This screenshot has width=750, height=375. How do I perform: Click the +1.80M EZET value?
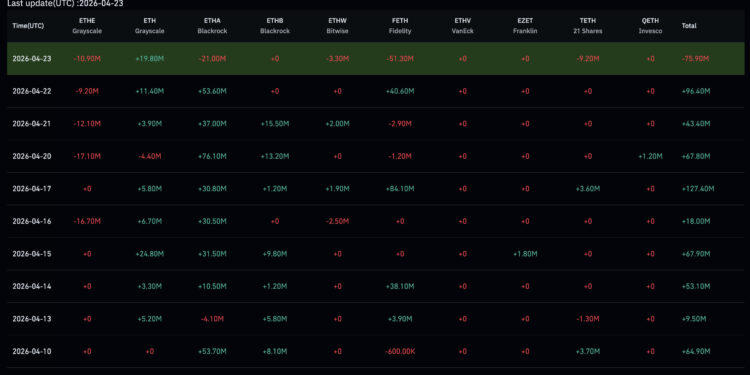coord(525,254)
